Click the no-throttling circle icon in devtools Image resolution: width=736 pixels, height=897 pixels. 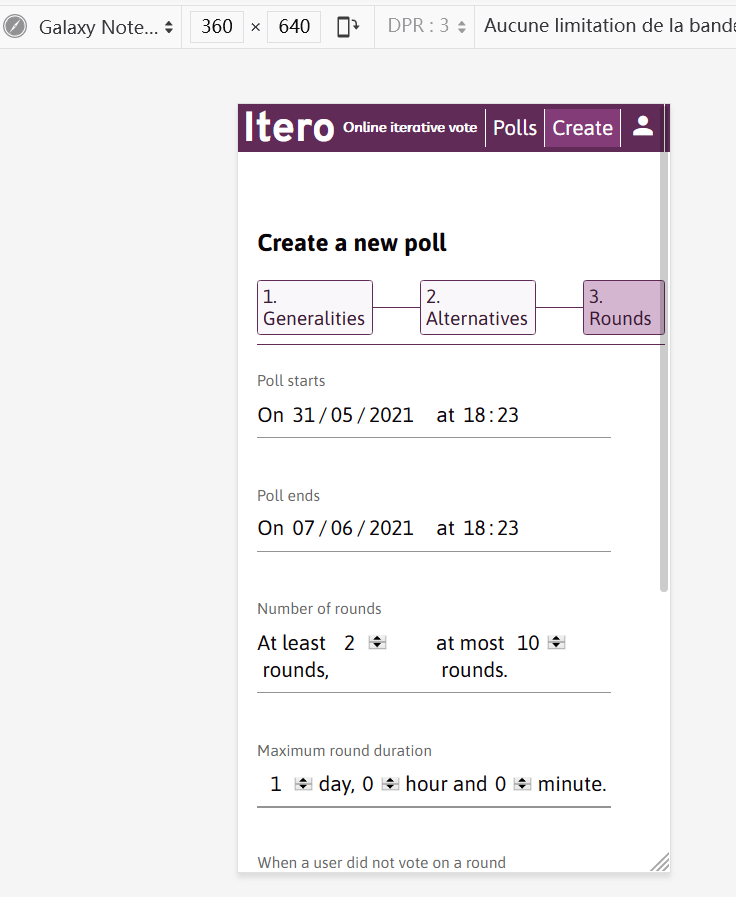point(15,27)
